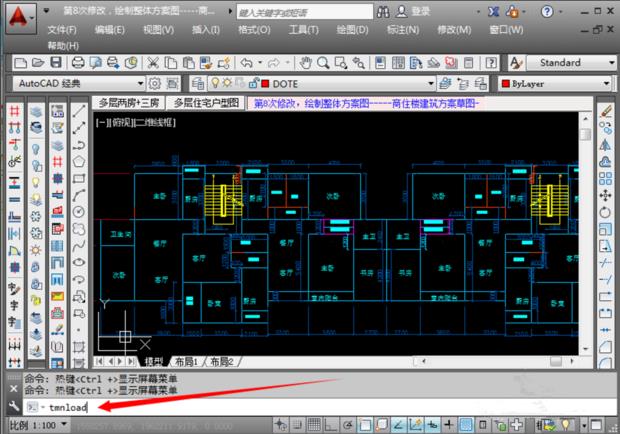The width and height of the screenshot is (620, 434).
Task: Switch to 多层住宅户型图 drawing tab
Action: [x=206, y=103]
